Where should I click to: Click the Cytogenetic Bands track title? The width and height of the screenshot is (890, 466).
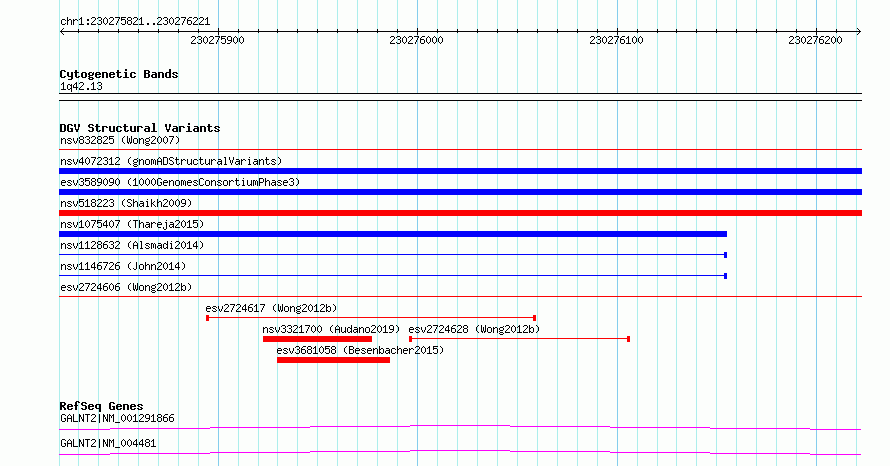pos(119,74)
